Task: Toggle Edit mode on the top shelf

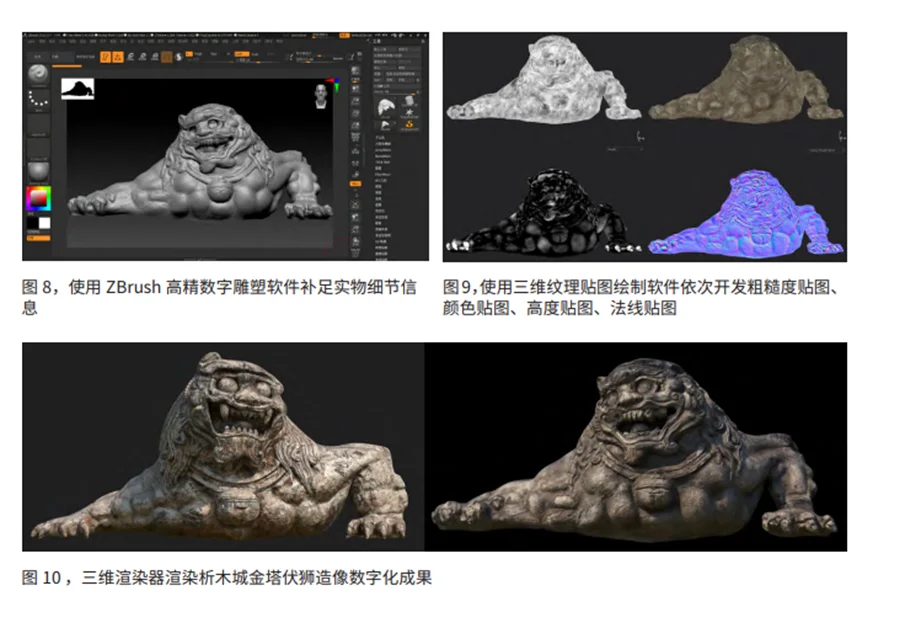Action: coord(106,57)
